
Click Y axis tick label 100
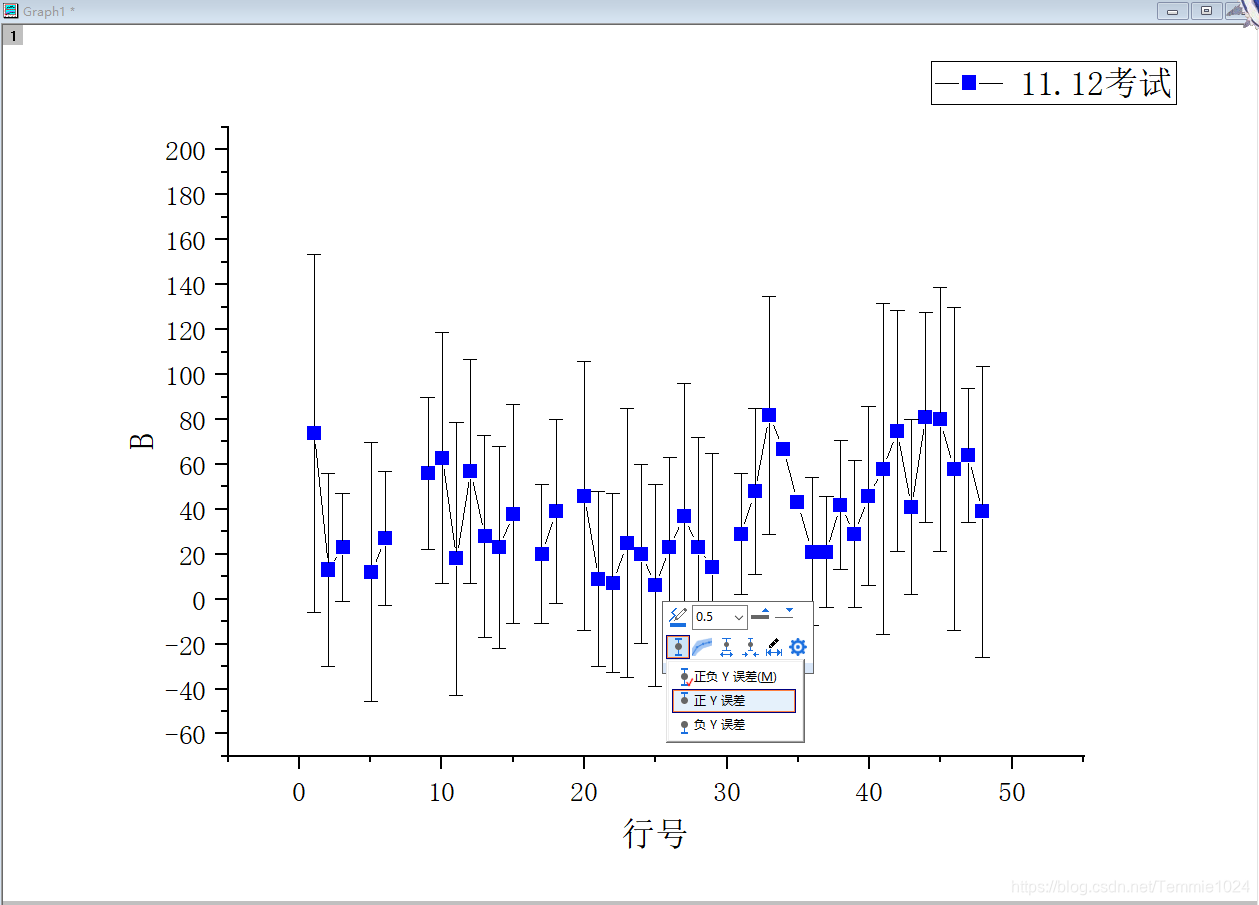pos(185,376)
